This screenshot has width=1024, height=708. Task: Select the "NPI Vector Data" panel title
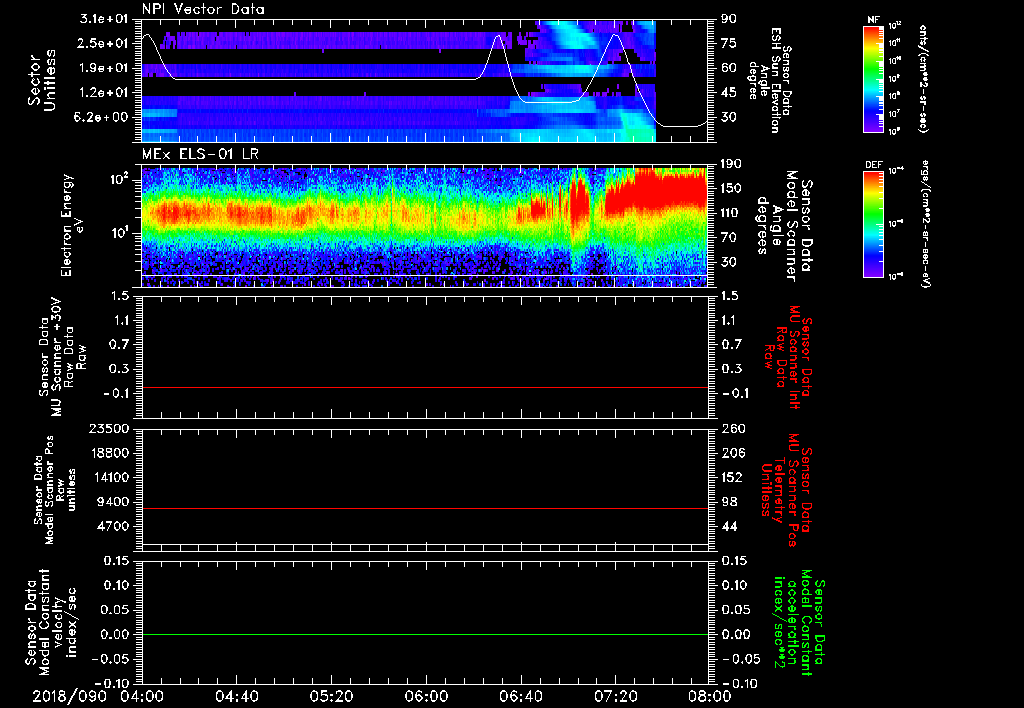[x=203, y=9]
